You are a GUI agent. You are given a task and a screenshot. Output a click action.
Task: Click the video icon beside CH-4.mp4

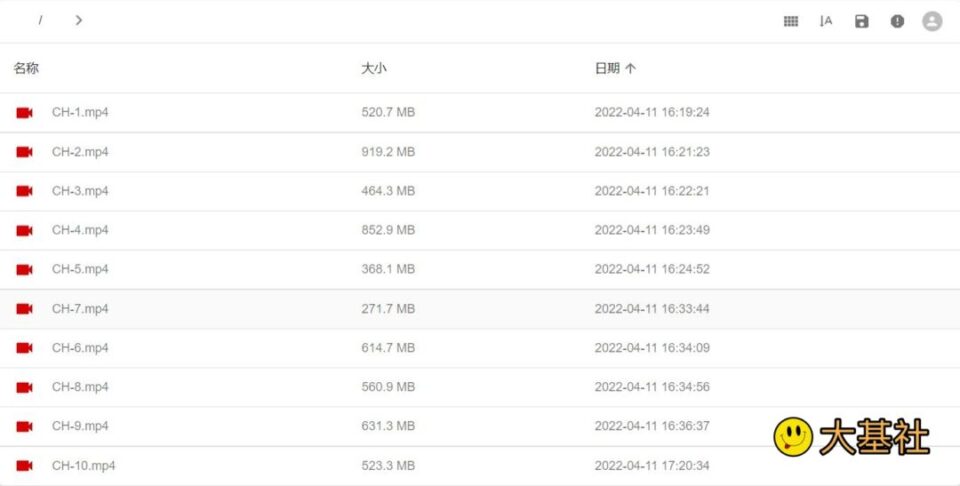point(25,230)
